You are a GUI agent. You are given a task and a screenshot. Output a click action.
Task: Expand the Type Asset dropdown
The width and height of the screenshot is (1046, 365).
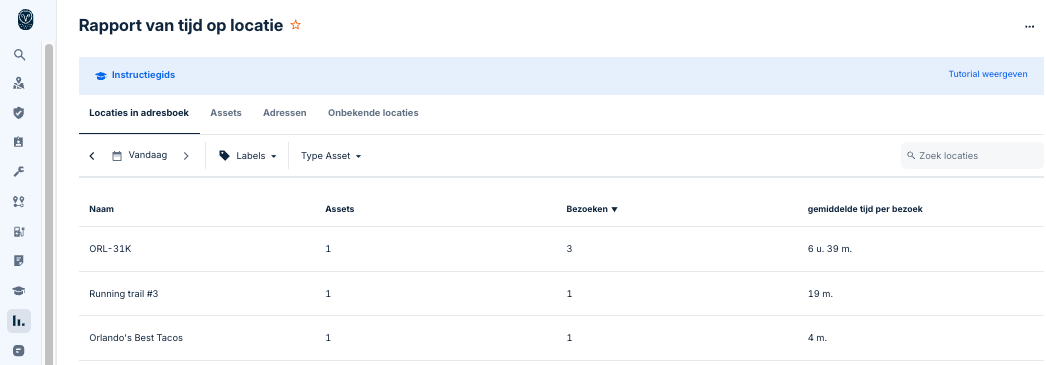tap(331, 155)
